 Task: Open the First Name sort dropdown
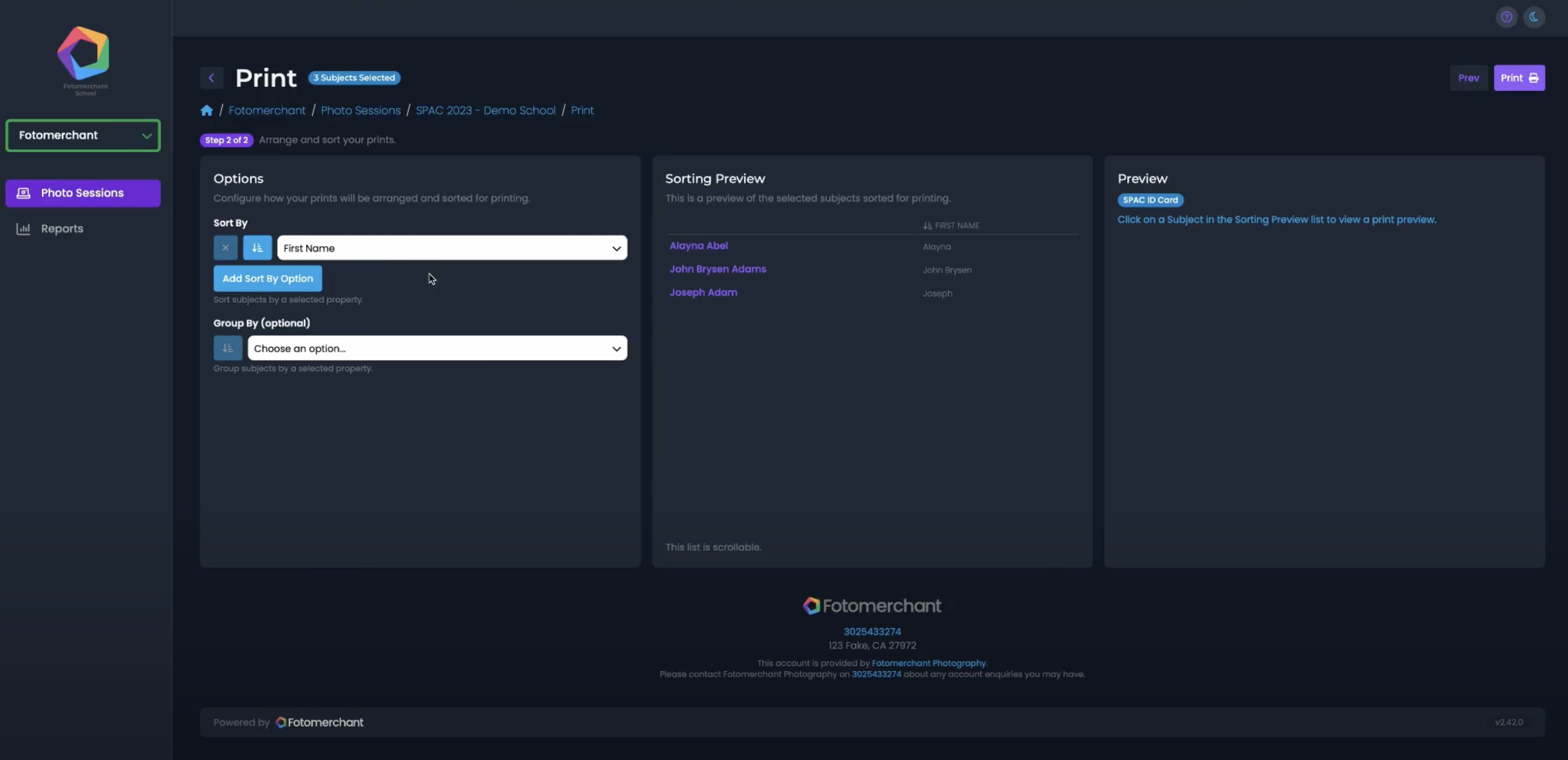point(452,248)
